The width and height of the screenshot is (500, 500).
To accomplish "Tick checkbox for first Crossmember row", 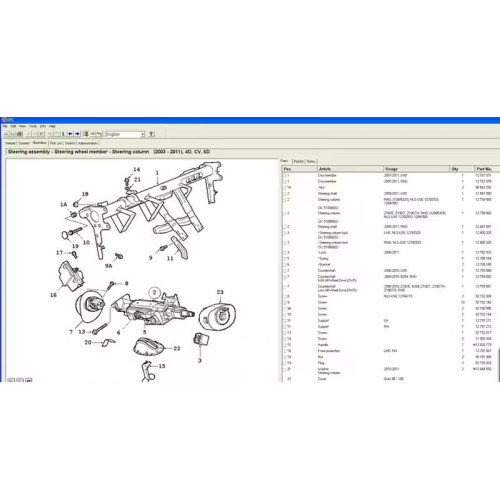I will [x=285, y=175].
